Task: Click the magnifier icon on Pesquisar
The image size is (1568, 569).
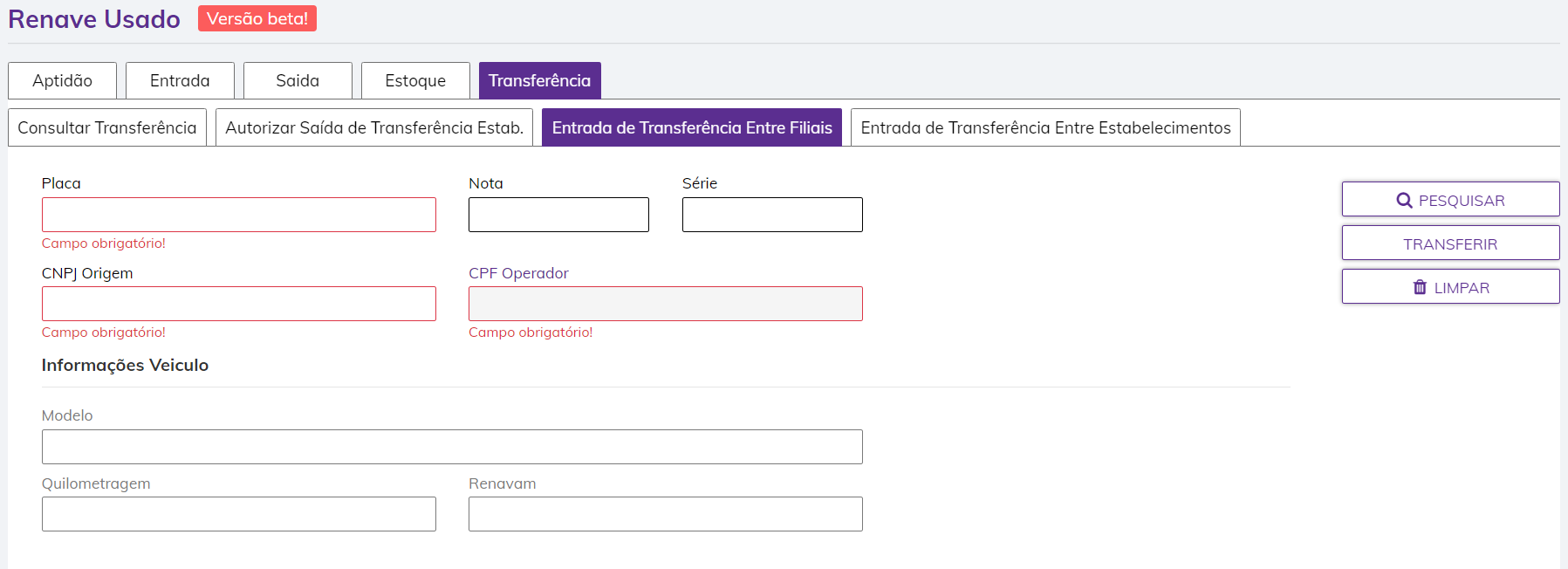Action: pos(1404,201)
